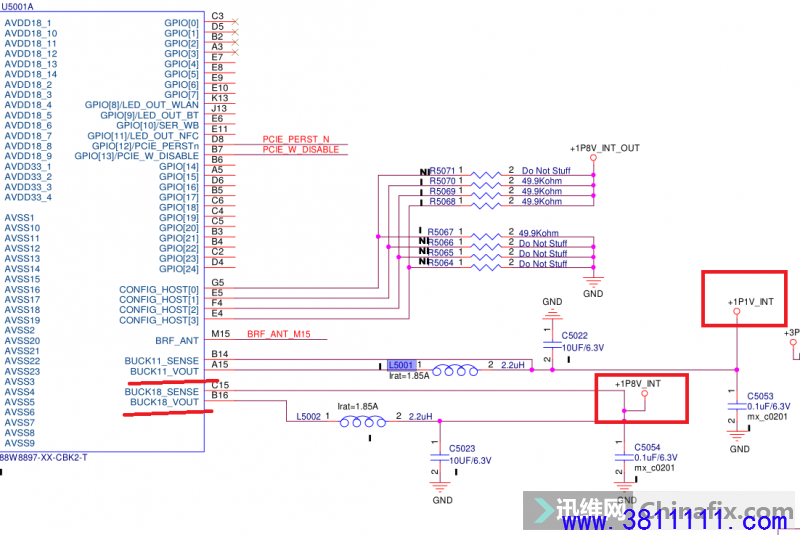The width and height of the screenshot is (800, 535).
Task: Click the CONFIG_HOST[3] pin name
Action: pos(159,320)
